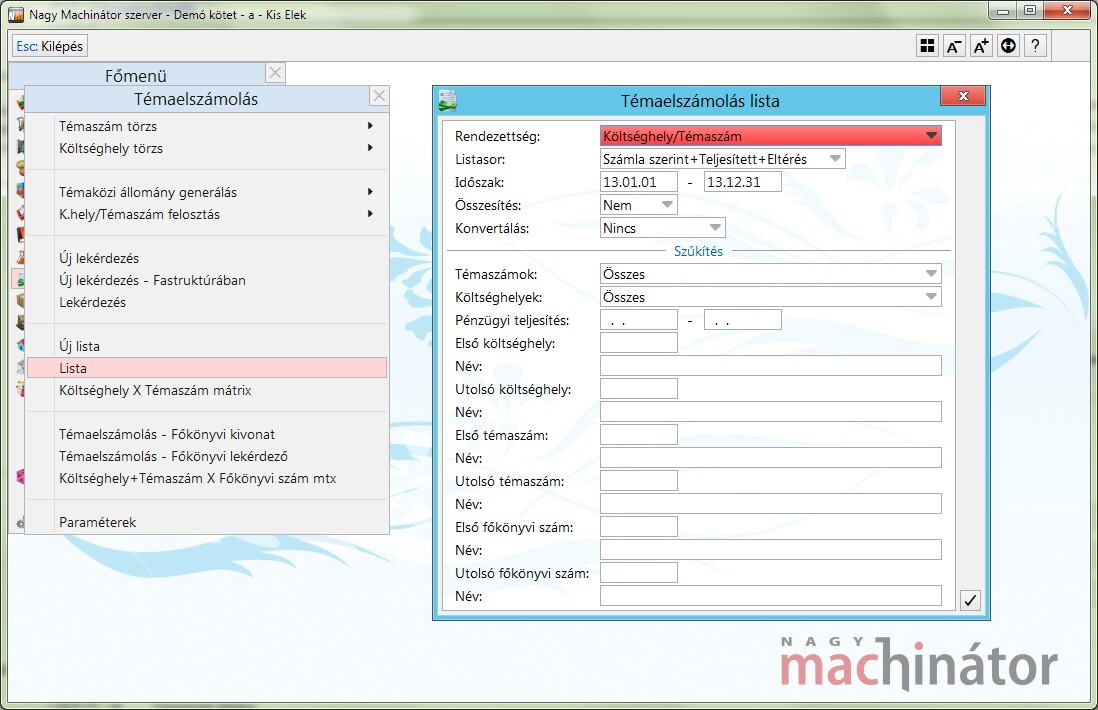Click the Első főkönyvi szám input field
The height and width of the screenshot is (710, 1098).
639,527
